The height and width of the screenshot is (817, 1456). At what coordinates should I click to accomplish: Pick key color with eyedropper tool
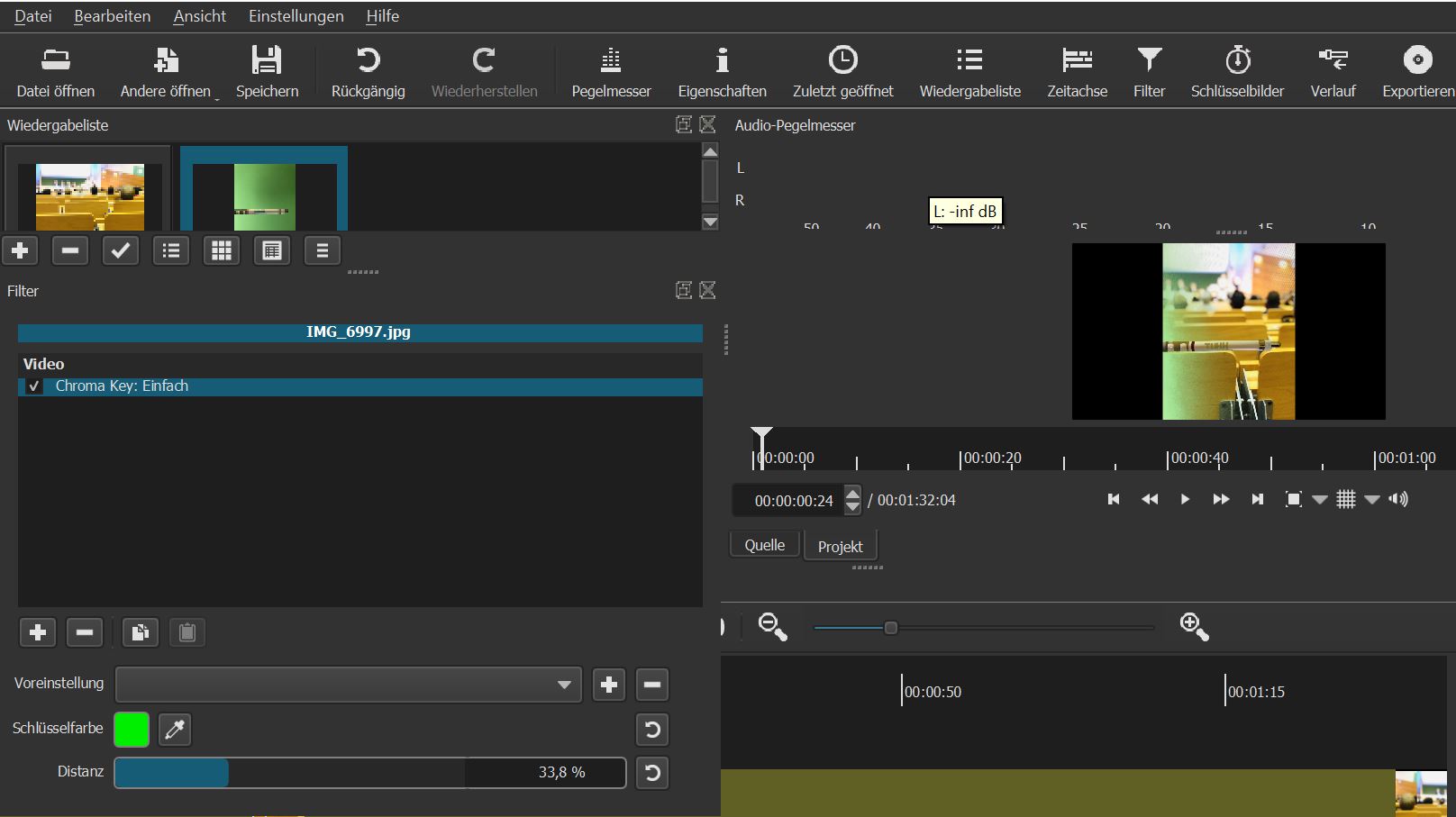tap(175, 729)
